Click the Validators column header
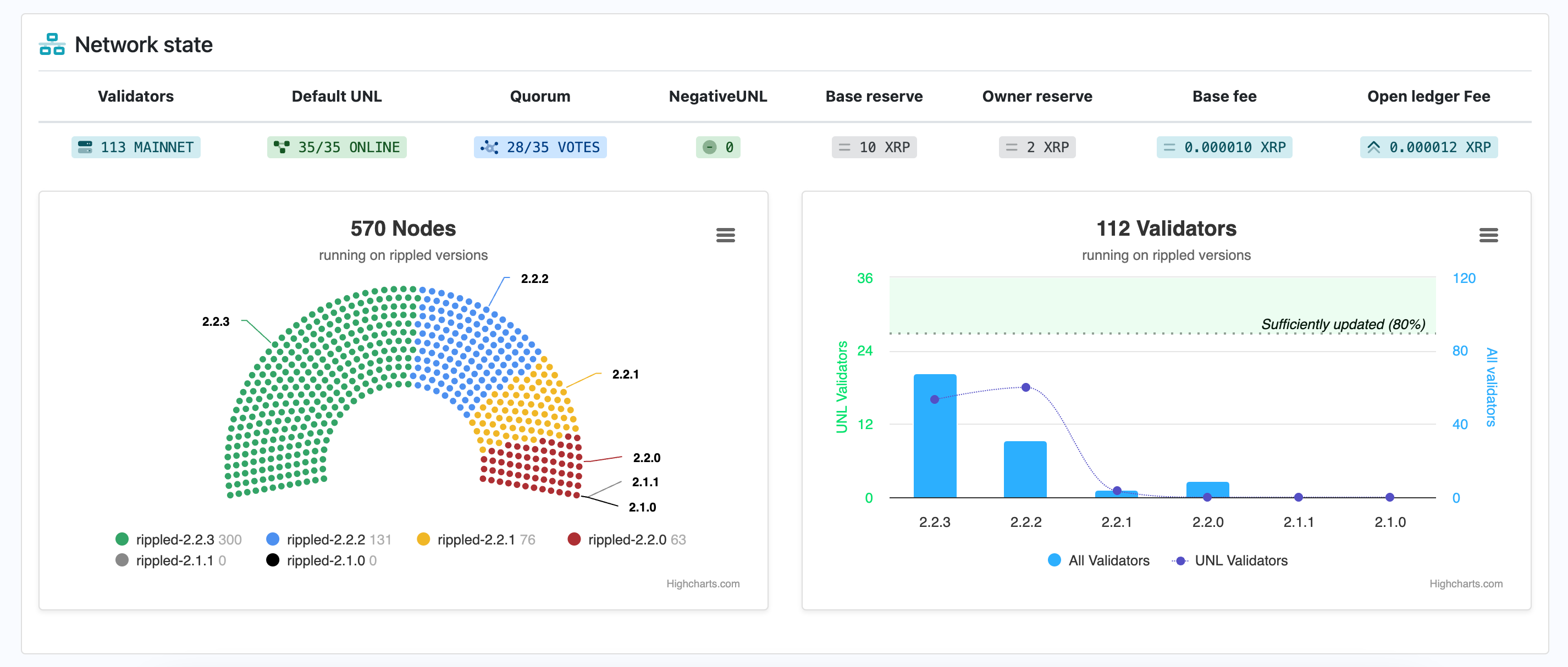This screenshot has width=1568, height=667. tap(136, 96)
